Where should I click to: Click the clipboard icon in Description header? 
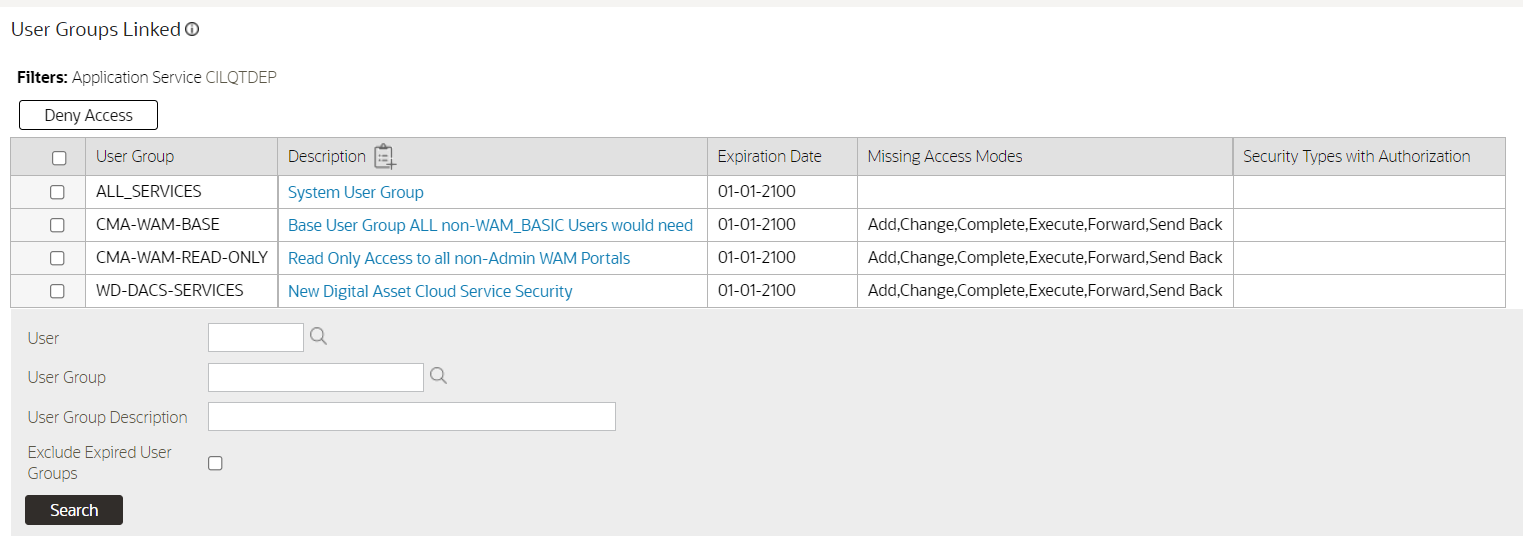coord(385,157)
